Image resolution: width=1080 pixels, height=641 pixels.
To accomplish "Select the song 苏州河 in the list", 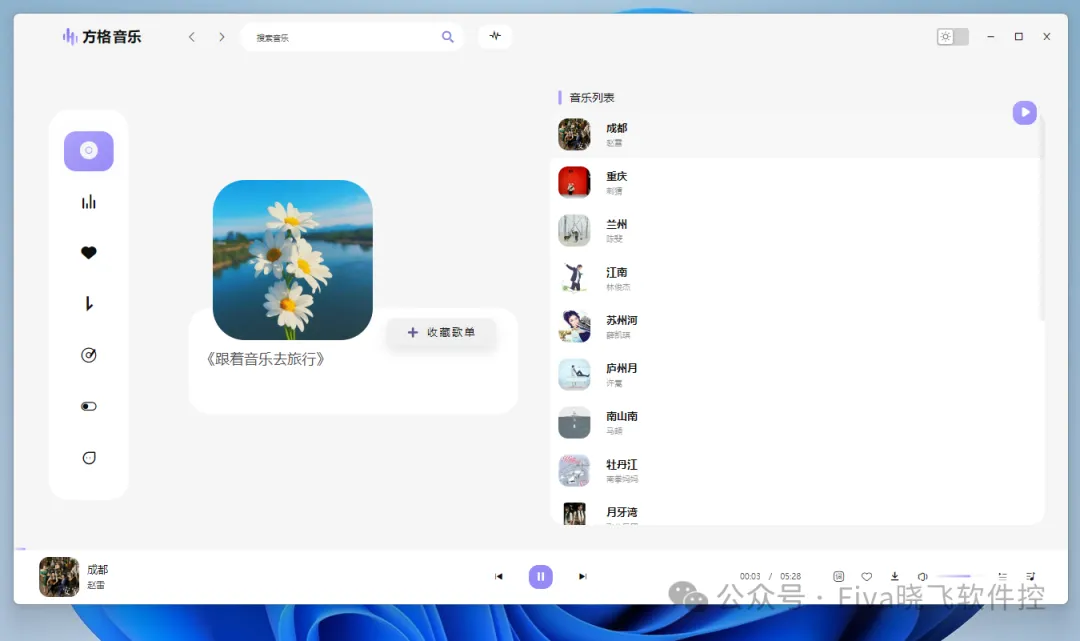I will point(796,326).
